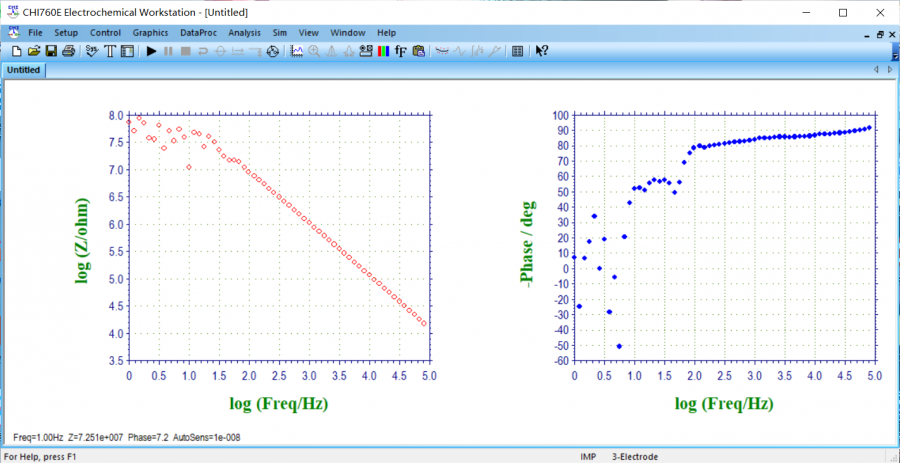Create a new file with toolbar icon

16,51
